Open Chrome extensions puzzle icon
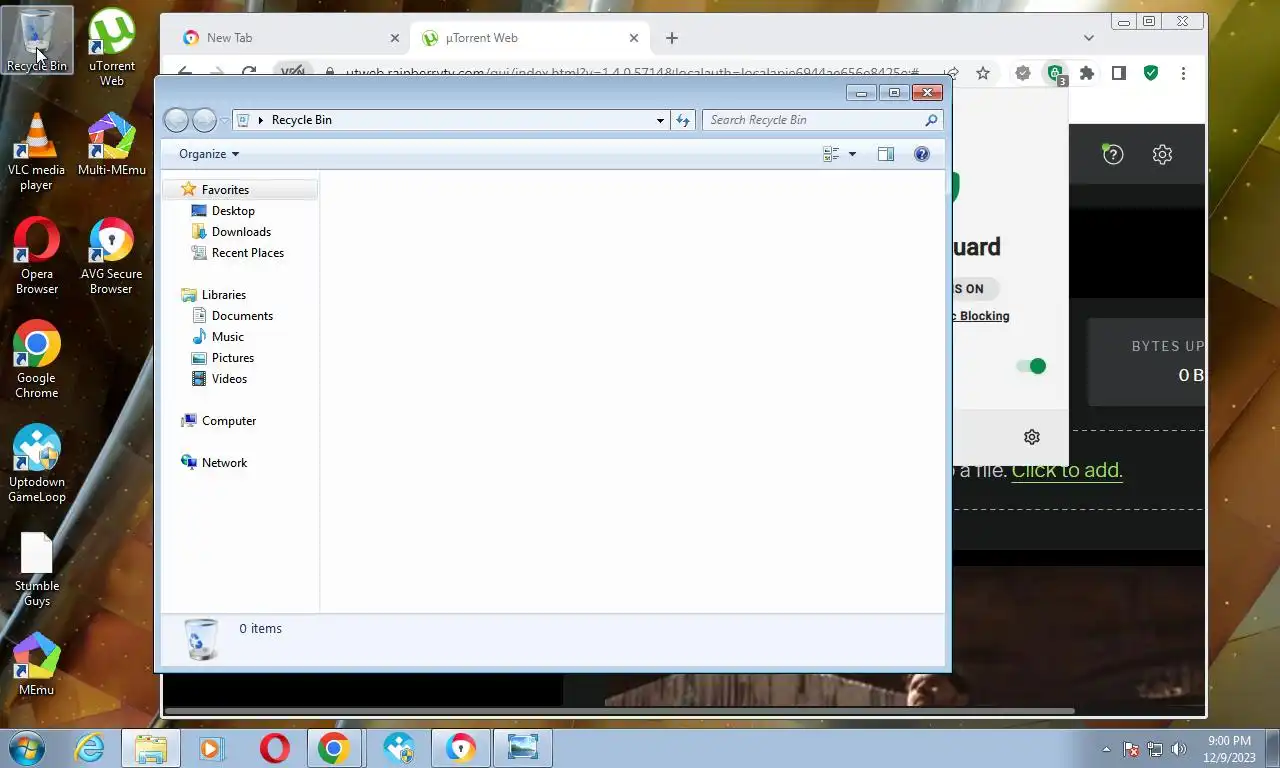Screen dimensions: 1280x768 tap(1087, 73)
